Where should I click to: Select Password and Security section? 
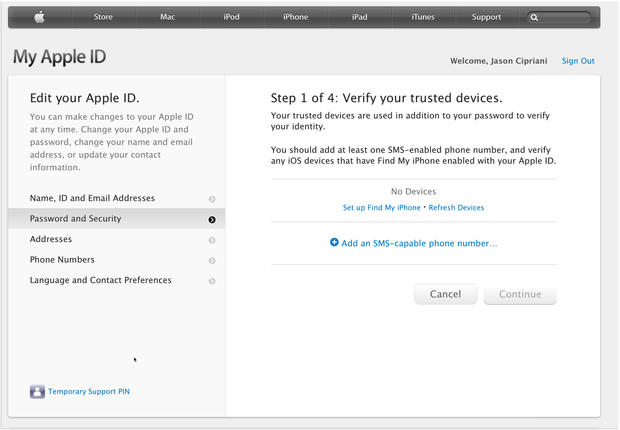tap(117, 219)
